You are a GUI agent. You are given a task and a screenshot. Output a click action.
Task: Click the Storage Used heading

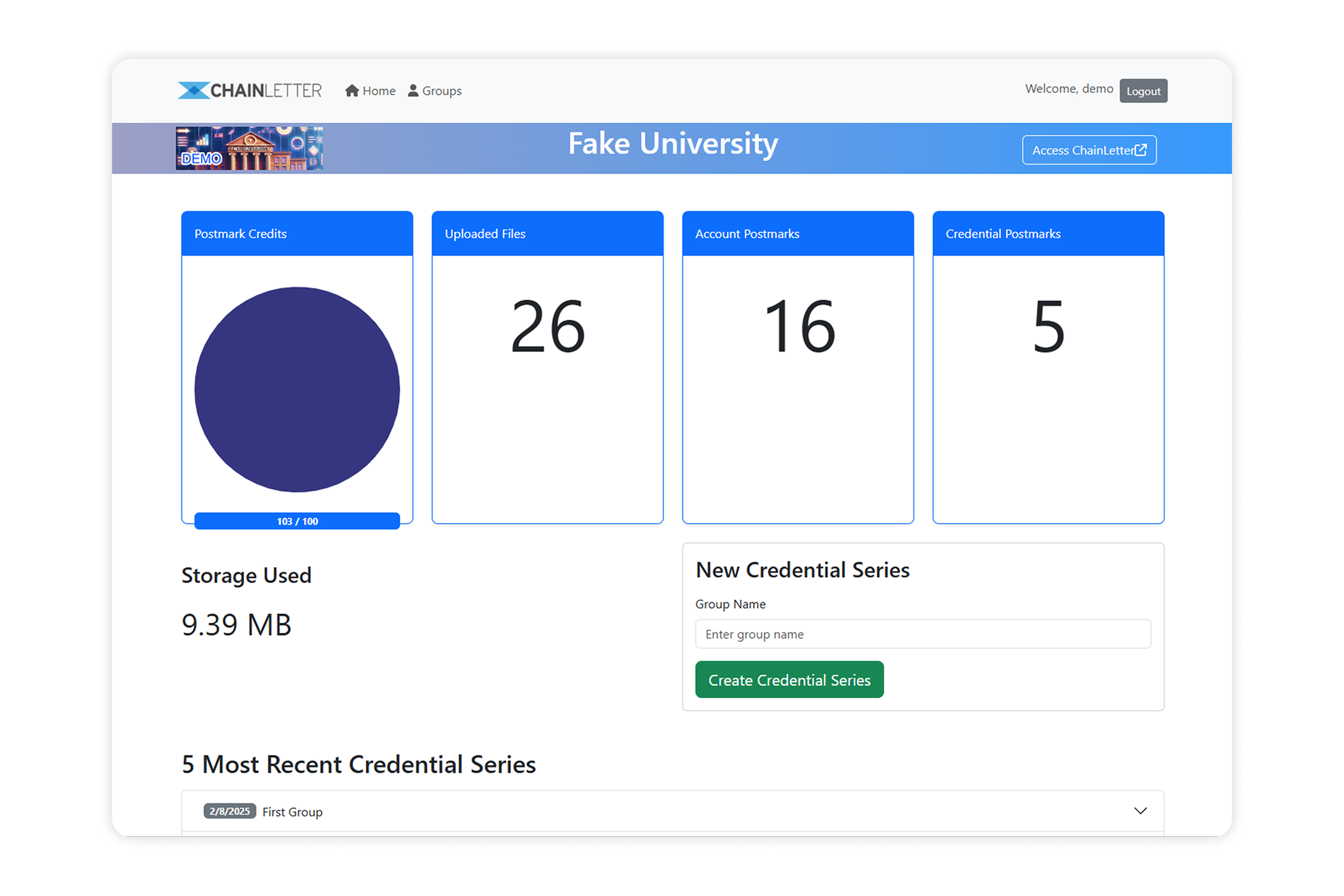pos(246,576)
